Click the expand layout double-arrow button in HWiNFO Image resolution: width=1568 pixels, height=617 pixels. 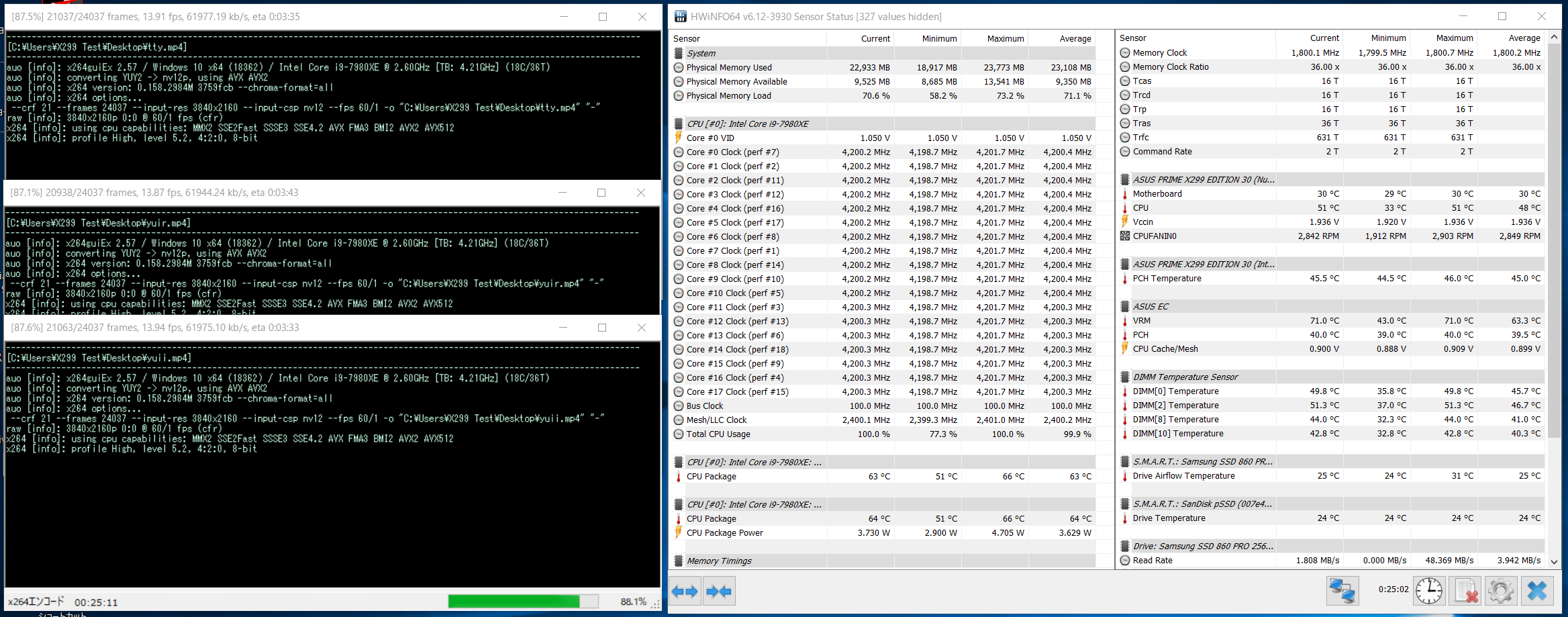coord(685,591)
